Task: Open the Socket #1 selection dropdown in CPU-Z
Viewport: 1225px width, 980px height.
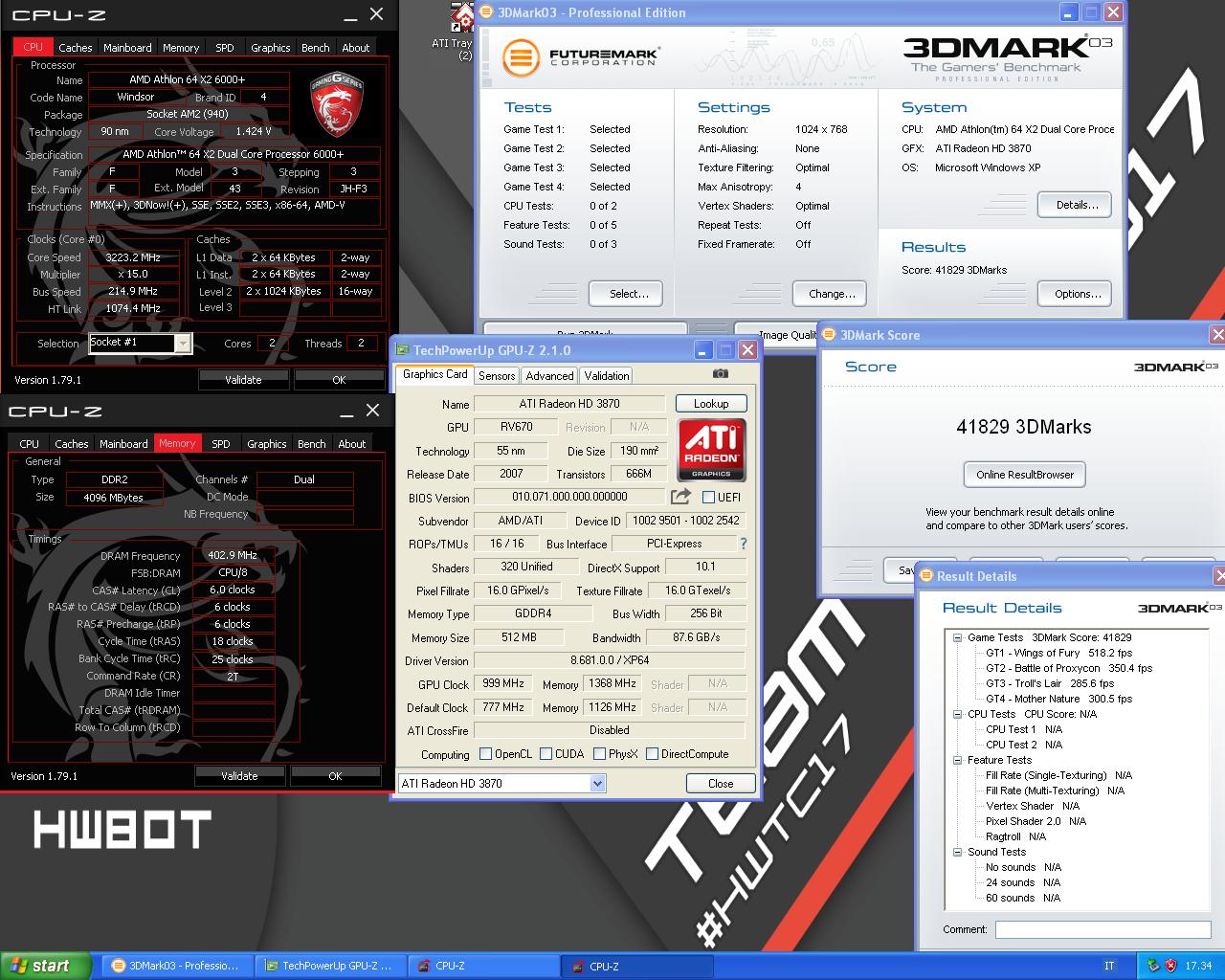Action: coord(183,343)
